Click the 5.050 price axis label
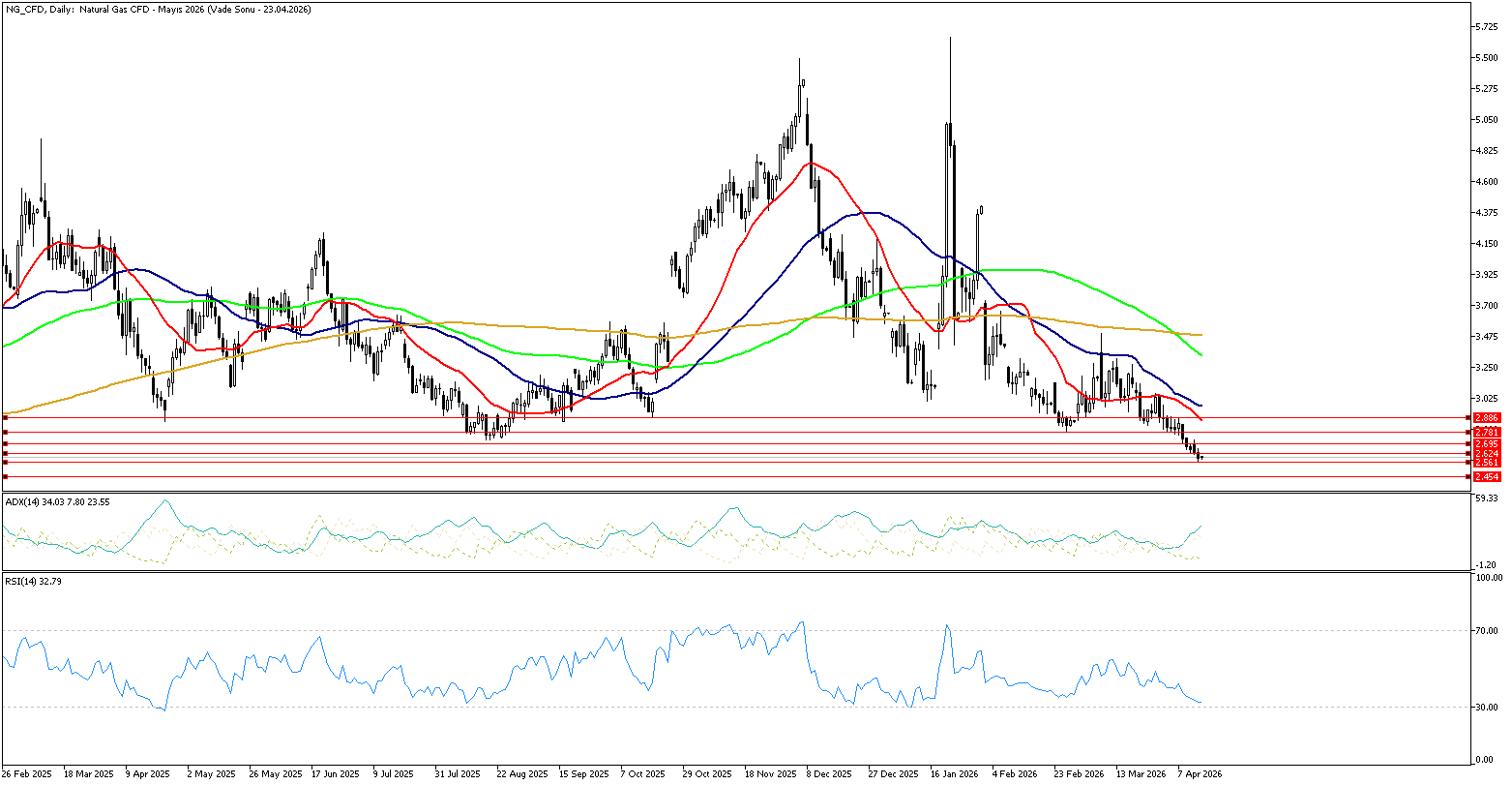 1486,119
